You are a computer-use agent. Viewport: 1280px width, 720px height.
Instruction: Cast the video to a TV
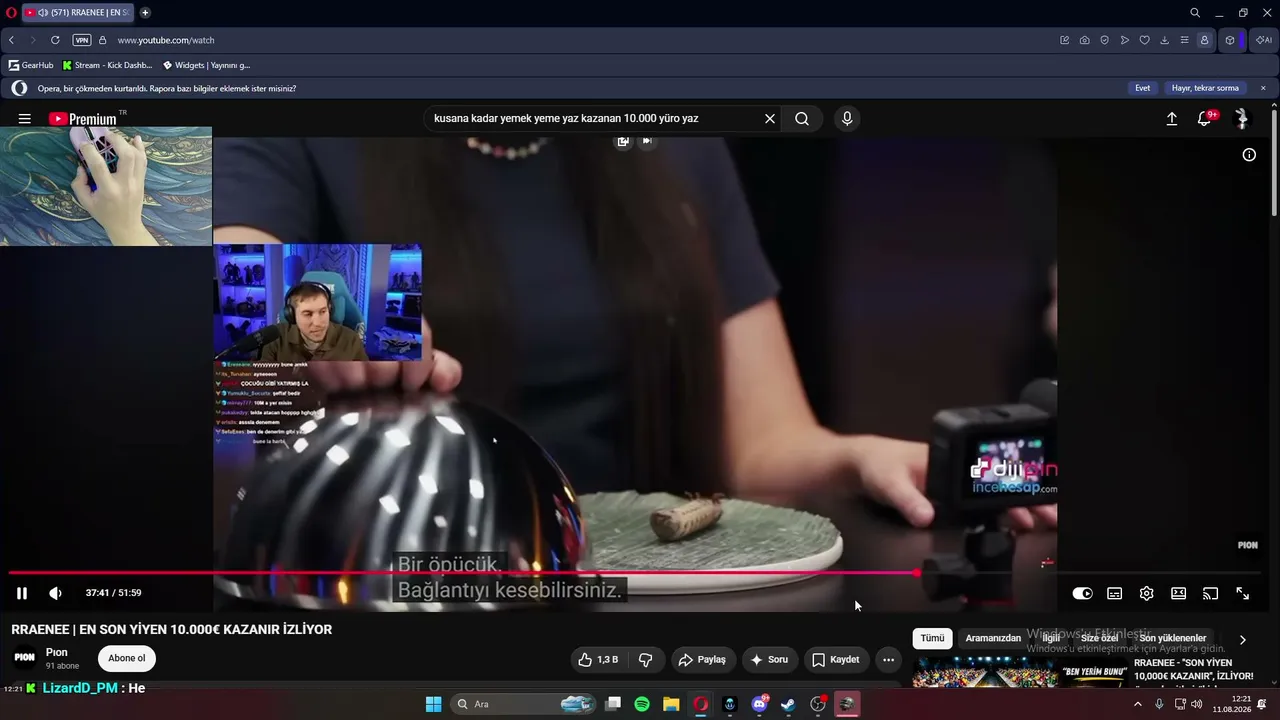(1210, 593)
